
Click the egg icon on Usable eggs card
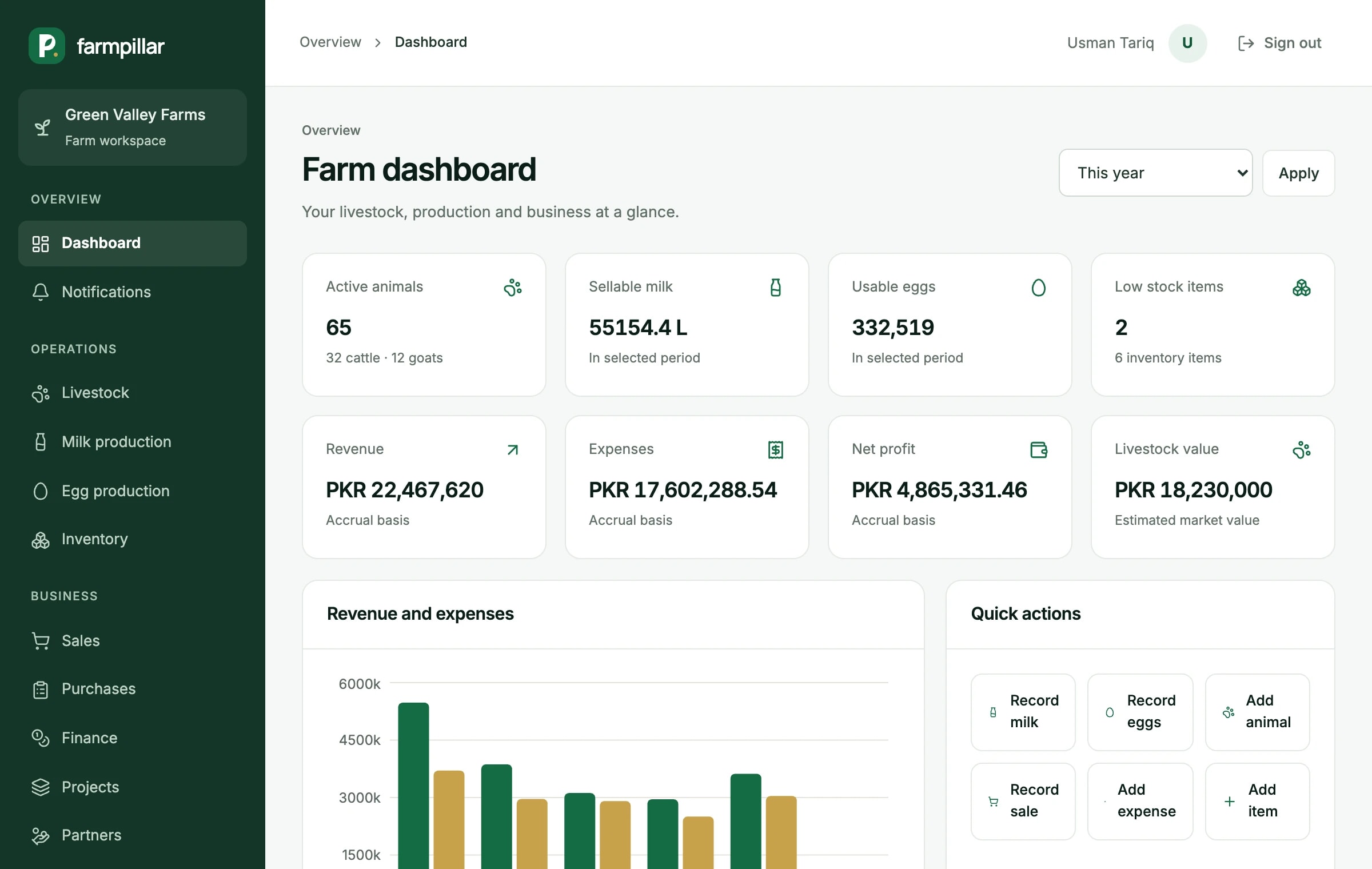click(1039, 288)
